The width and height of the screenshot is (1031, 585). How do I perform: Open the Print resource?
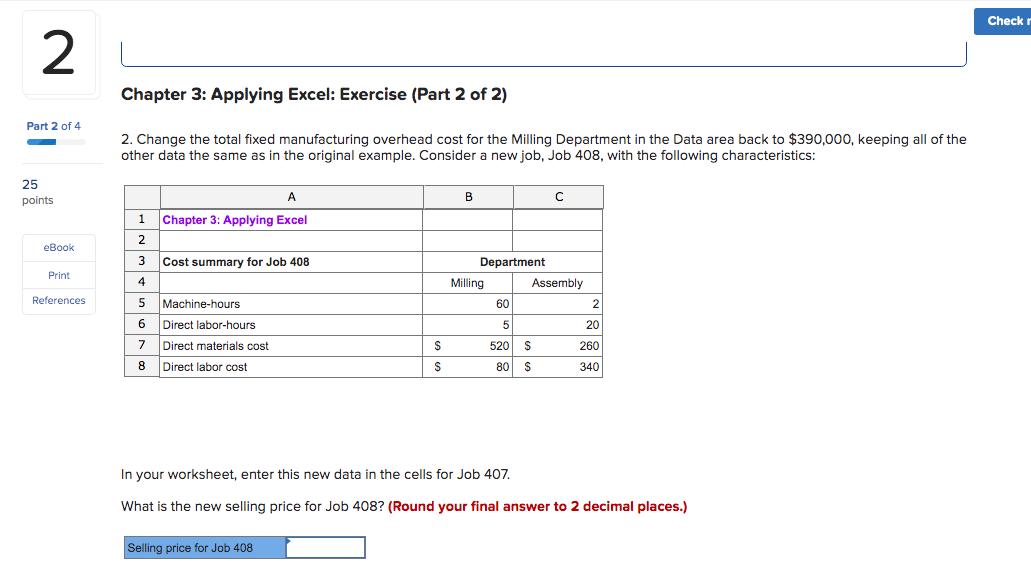(x=58, y=274)
